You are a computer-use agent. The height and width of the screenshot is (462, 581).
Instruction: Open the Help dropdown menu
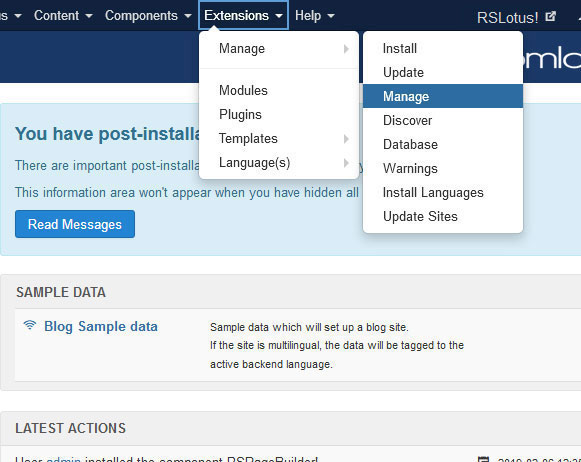[315, 16]
